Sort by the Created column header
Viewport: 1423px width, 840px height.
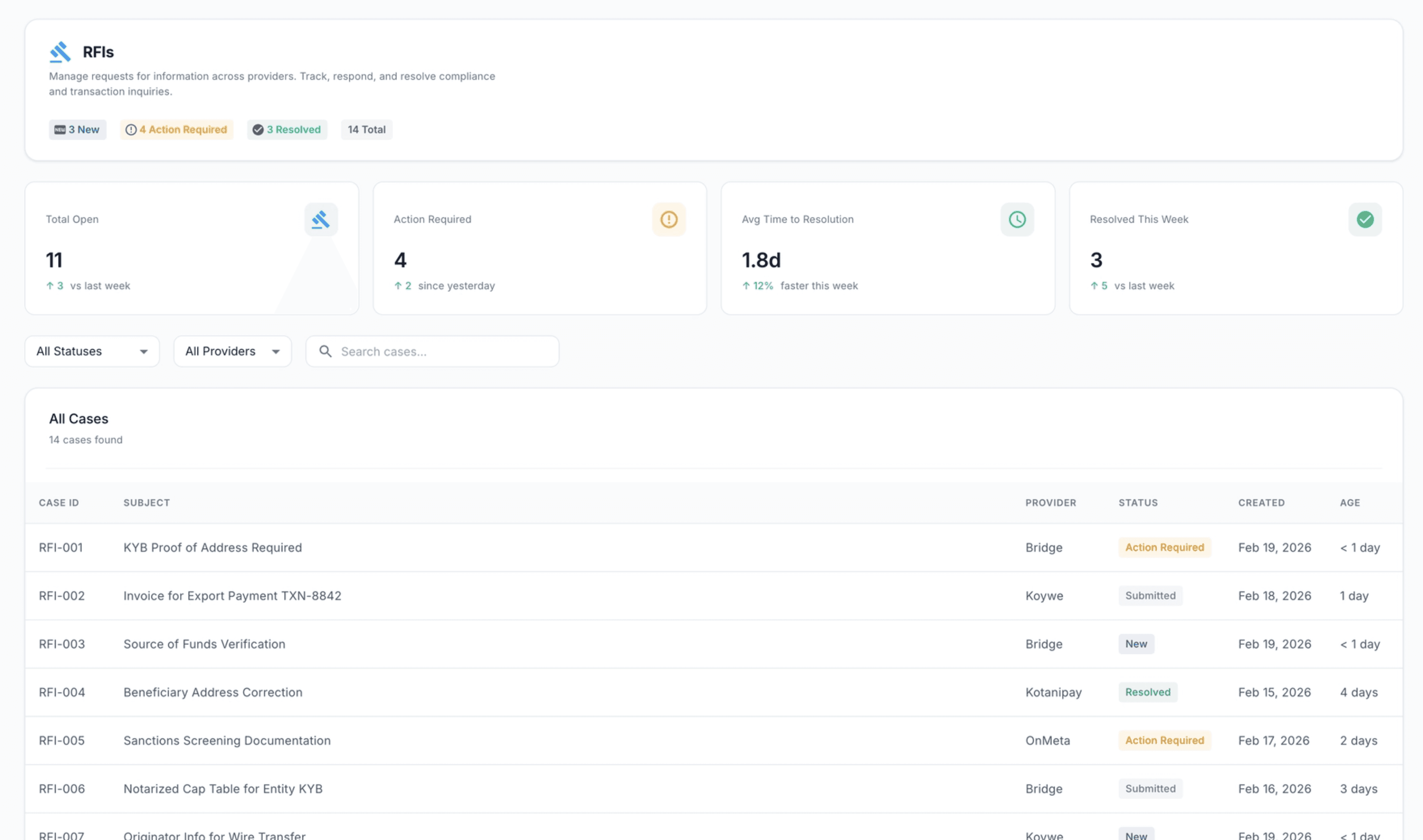tap(1261, 503)
